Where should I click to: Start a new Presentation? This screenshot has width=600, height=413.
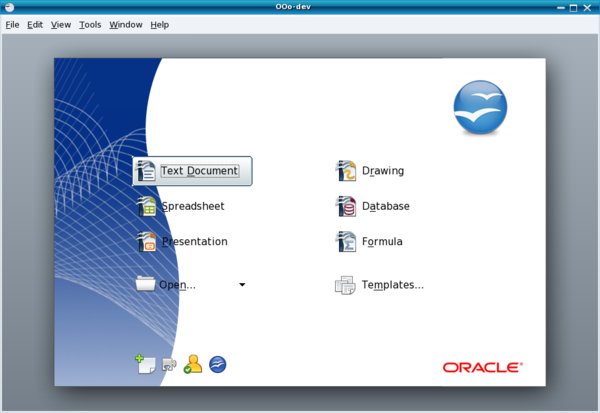pos(194,242)
